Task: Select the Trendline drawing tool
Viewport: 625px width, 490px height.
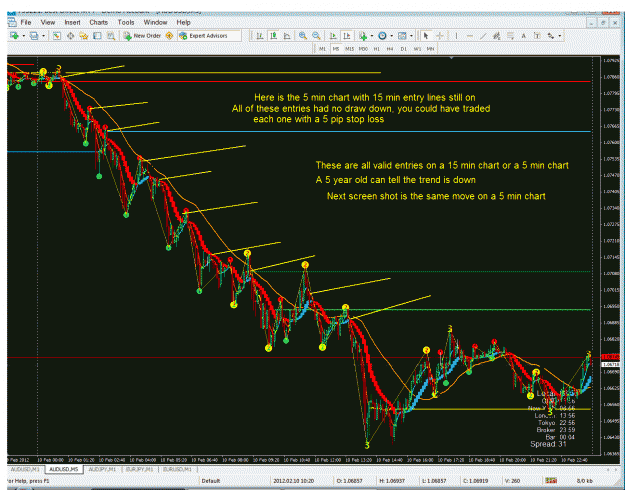Action: point(483,36)
